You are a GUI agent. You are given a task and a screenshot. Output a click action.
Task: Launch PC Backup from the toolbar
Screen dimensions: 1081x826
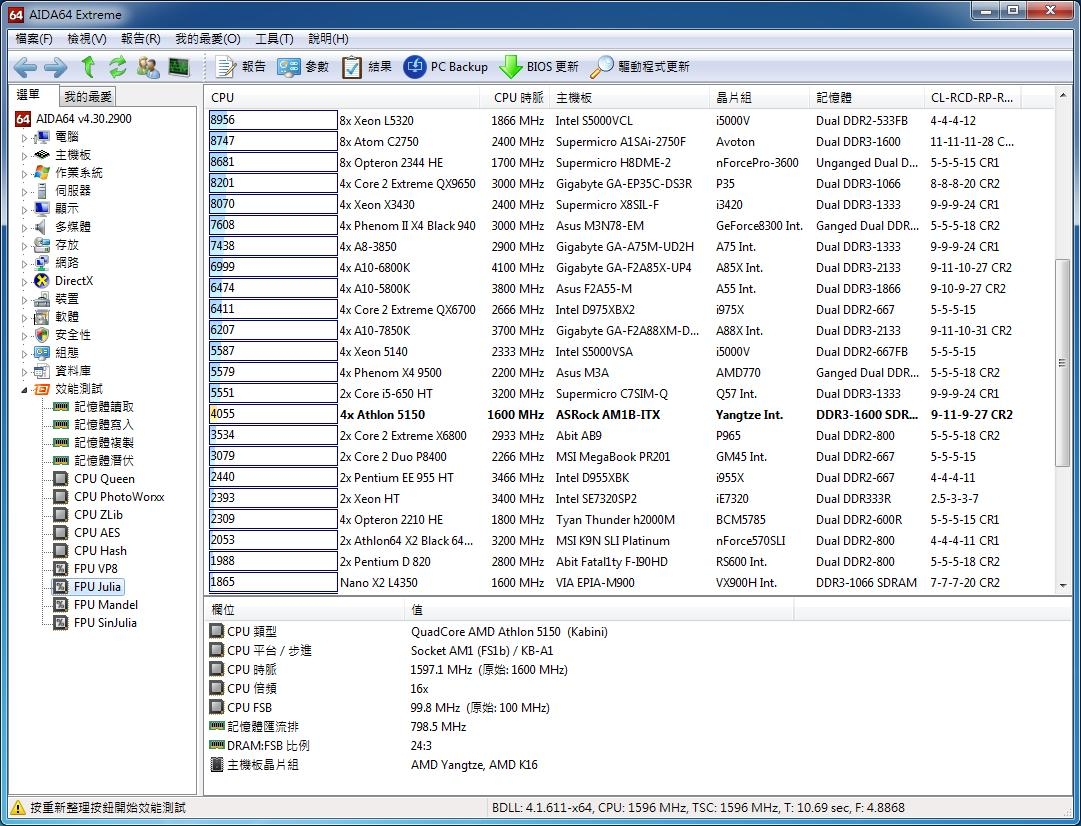pos(445,67)
